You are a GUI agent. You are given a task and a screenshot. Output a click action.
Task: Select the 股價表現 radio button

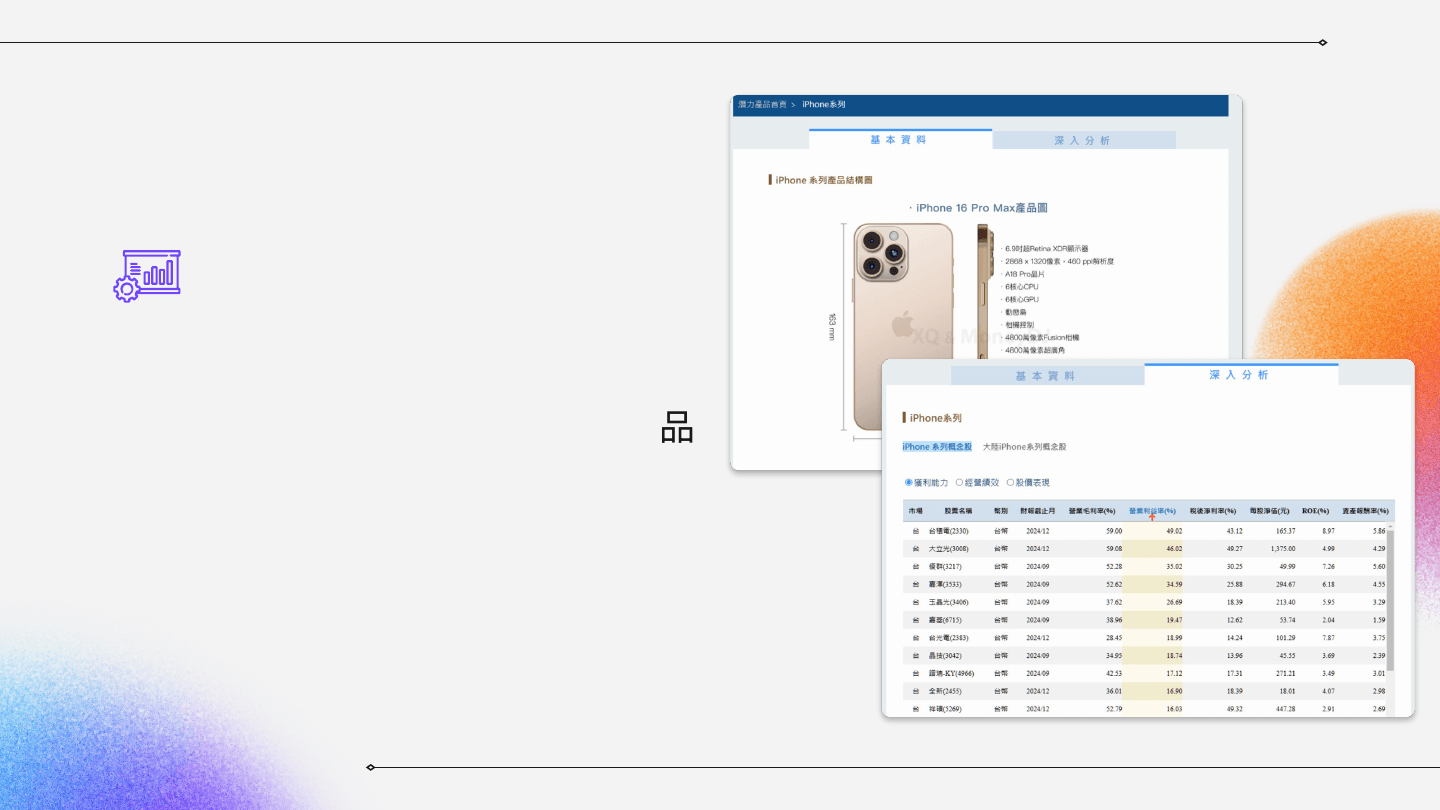click(1010, 483)
